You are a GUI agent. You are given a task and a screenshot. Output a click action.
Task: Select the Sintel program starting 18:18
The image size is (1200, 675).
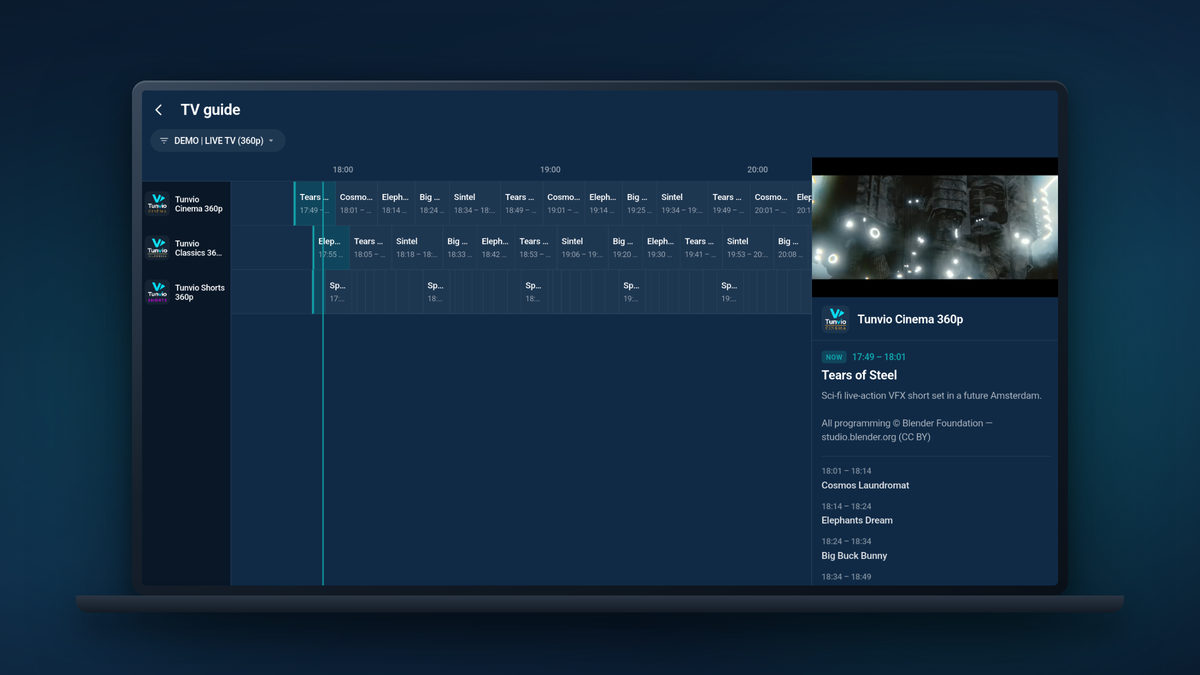click(x=416, y=247)
